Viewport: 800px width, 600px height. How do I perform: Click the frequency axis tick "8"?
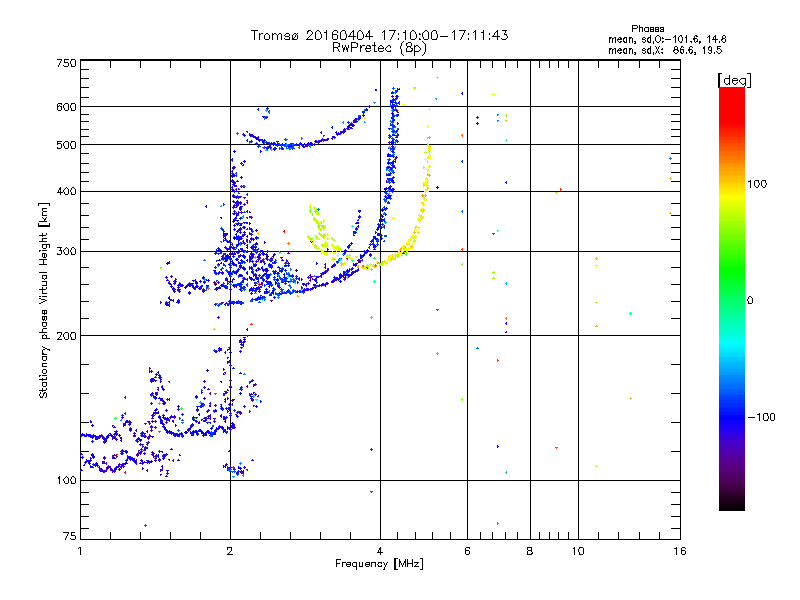point(530,551)
